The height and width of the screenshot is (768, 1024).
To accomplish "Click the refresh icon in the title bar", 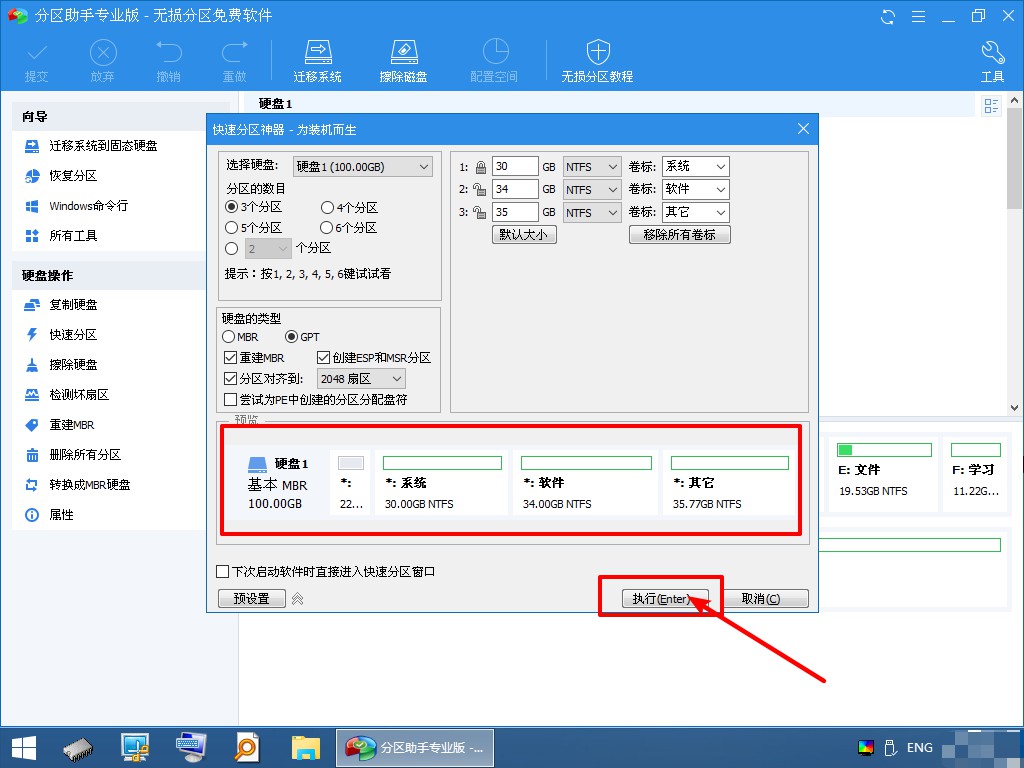I will coord(888,16).
